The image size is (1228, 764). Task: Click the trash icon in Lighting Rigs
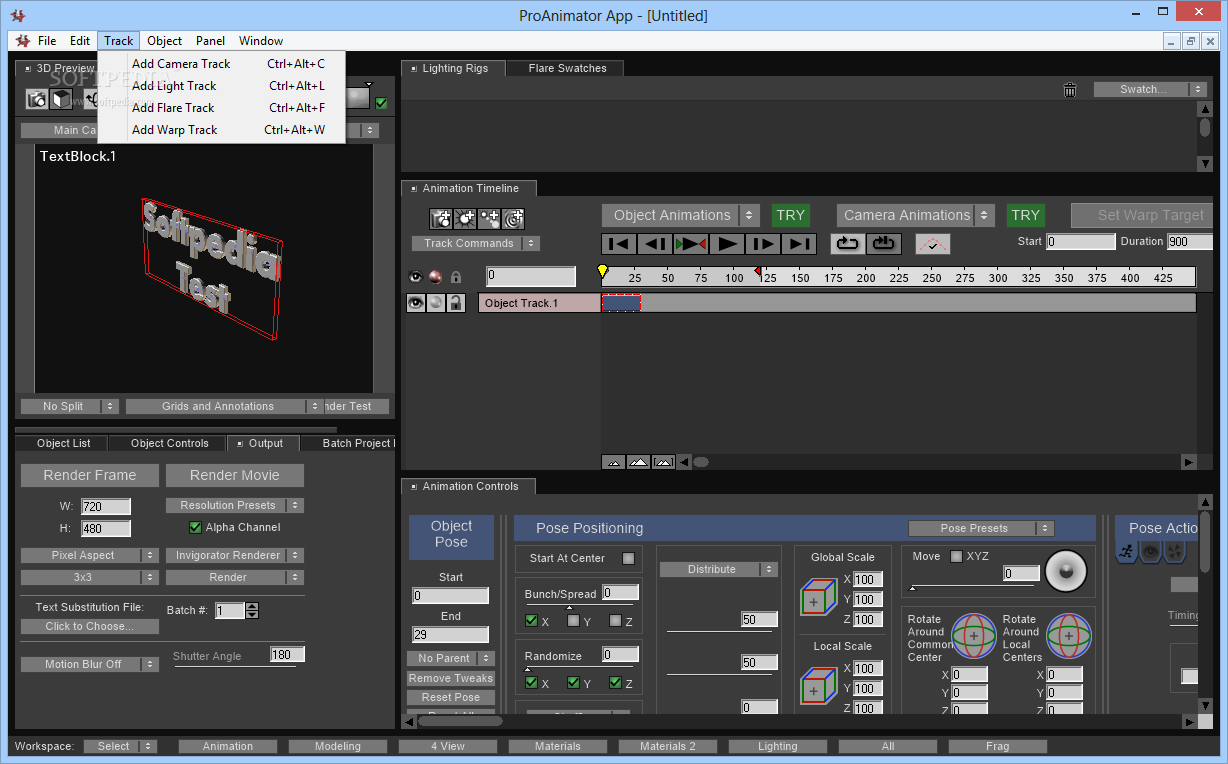coord(1070,90)
